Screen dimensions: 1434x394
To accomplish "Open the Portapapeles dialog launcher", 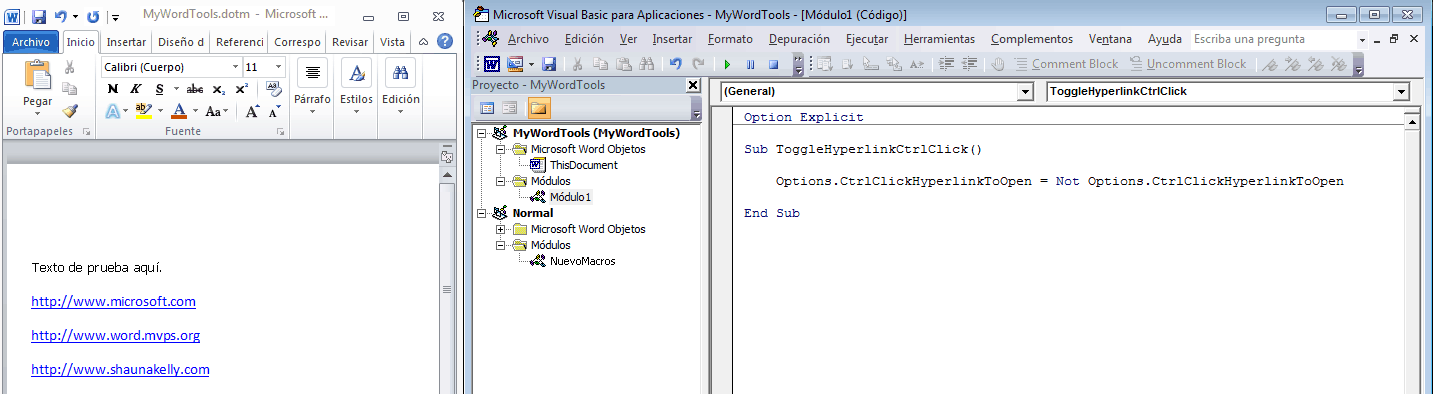I will click(x=86, y=132).
